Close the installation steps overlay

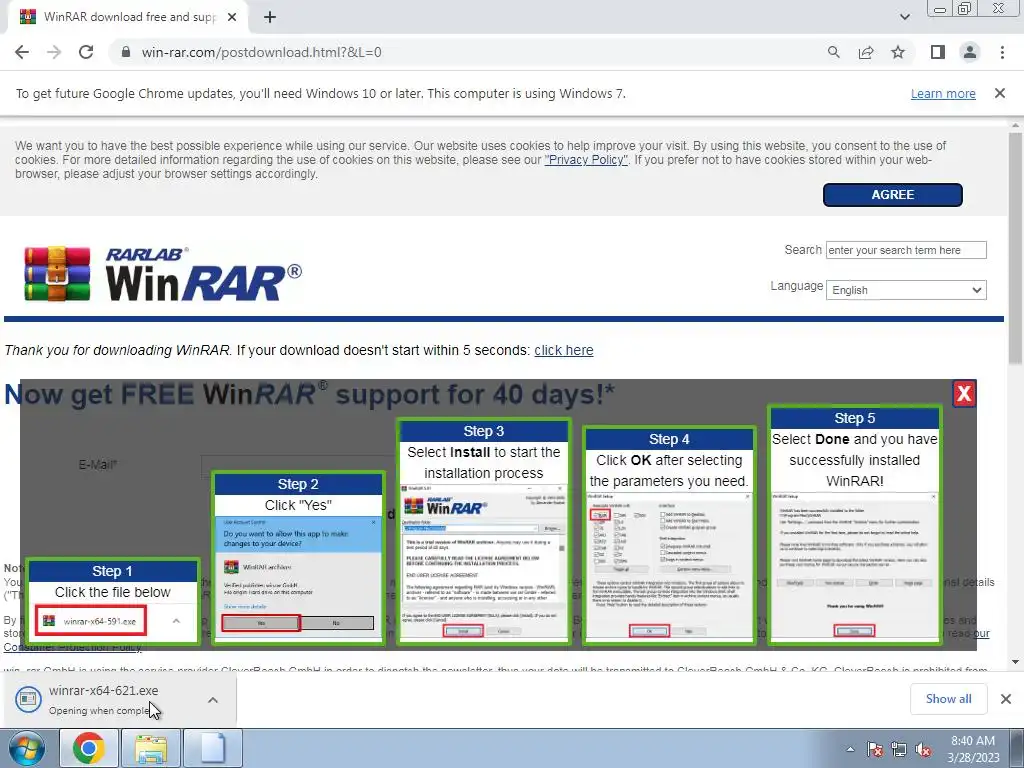point(964,394)
